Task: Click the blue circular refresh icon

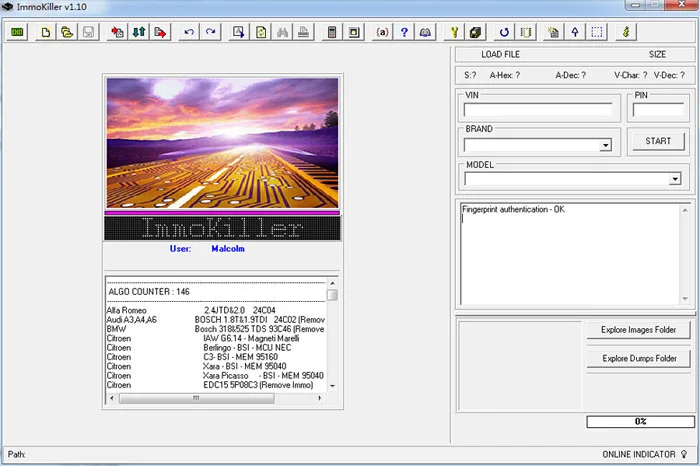Action: coord(504,32)
